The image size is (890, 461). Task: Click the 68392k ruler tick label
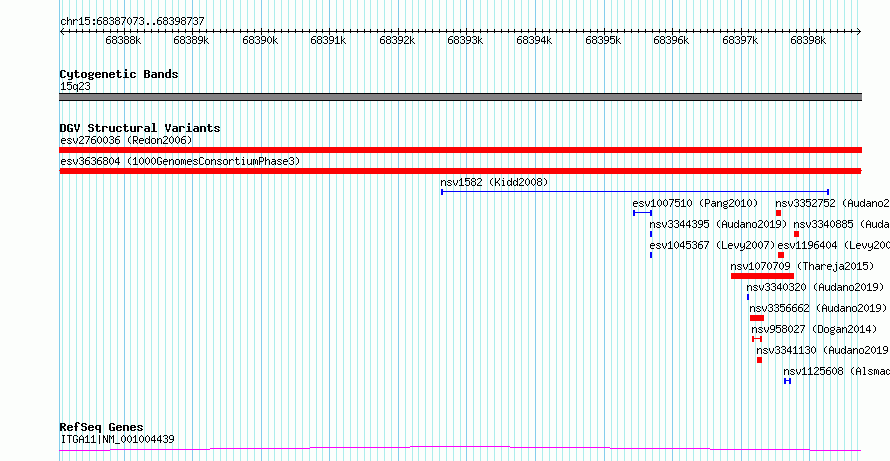tap(397, 41)
